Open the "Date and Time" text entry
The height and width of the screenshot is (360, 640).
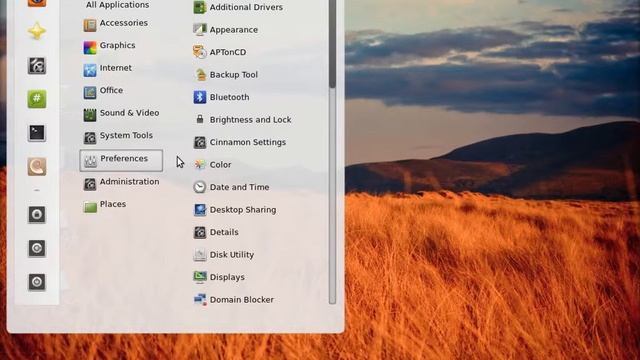(x=239, y=187)
